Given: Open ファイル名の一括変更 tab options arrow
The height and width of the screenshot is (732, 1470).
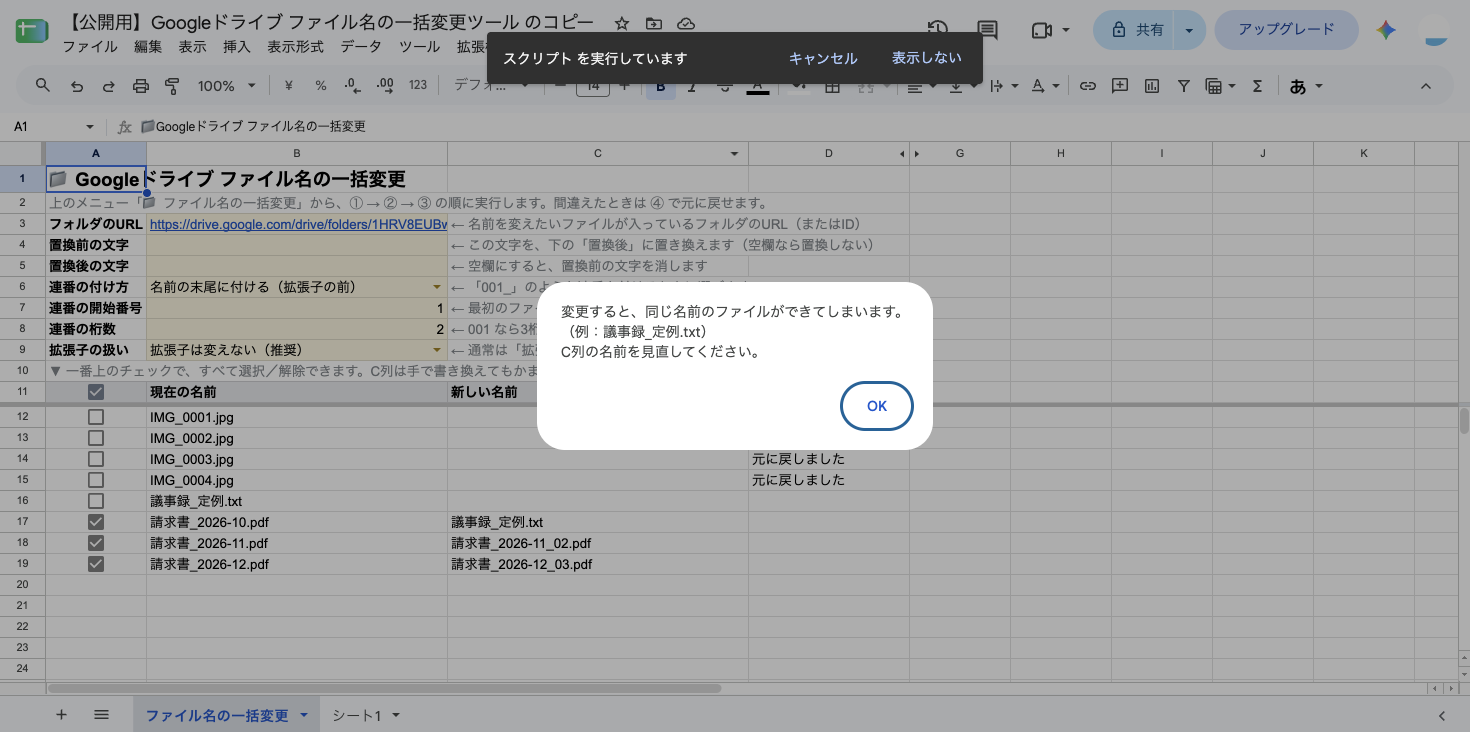Looking at the screenshot, I should (303, 715).
